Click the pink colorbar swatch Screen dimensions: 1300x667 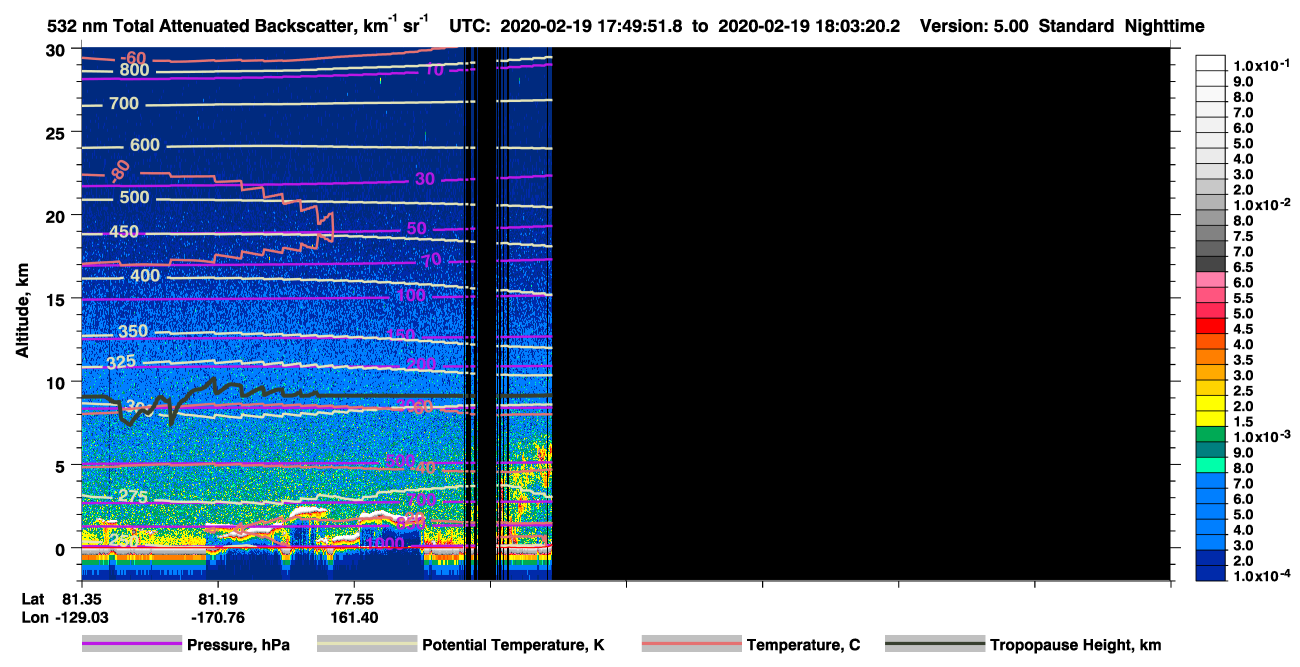(1210, 279)
